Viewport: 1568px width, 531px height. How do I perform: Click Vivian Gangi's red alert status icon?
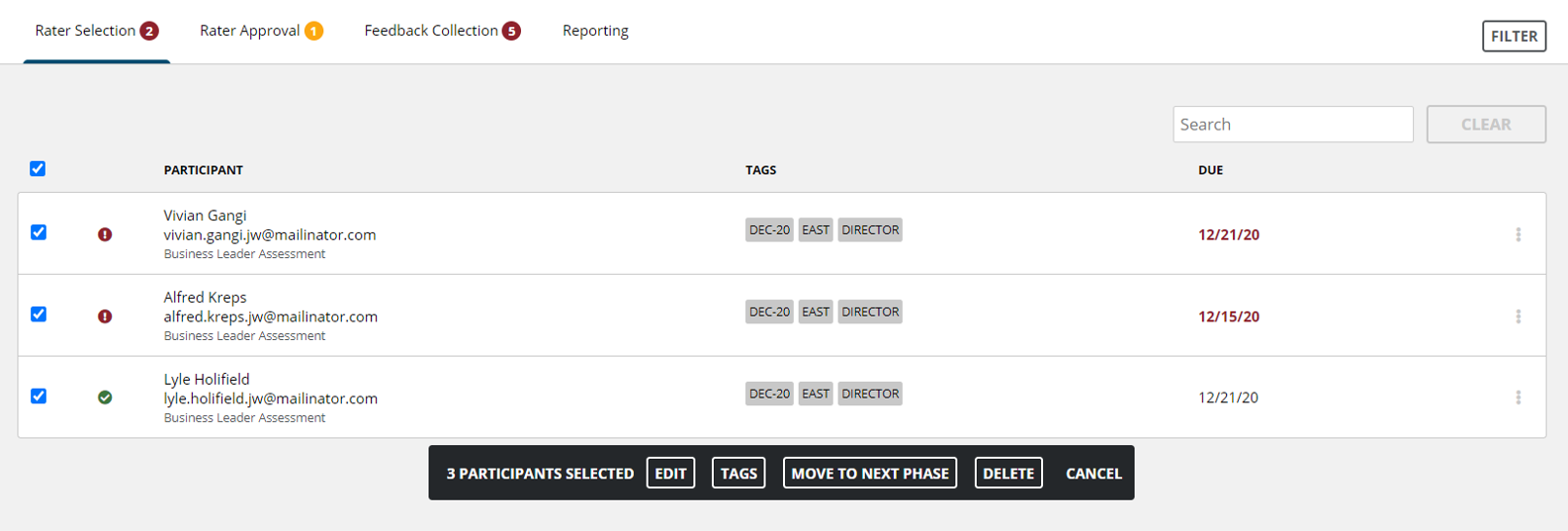105,234
